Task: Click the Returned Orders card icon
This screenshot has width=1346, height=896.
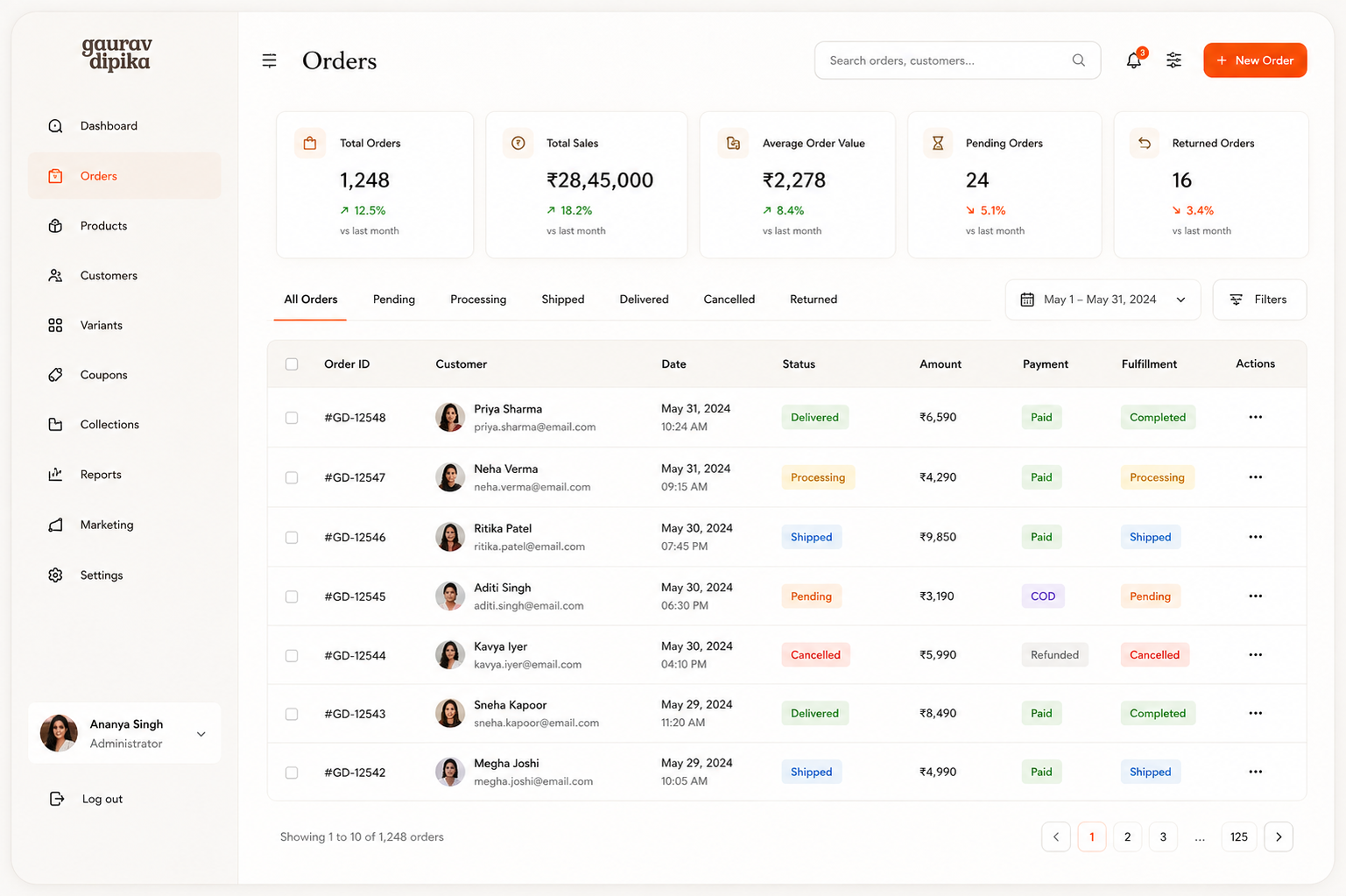Action: [1144, 143]
